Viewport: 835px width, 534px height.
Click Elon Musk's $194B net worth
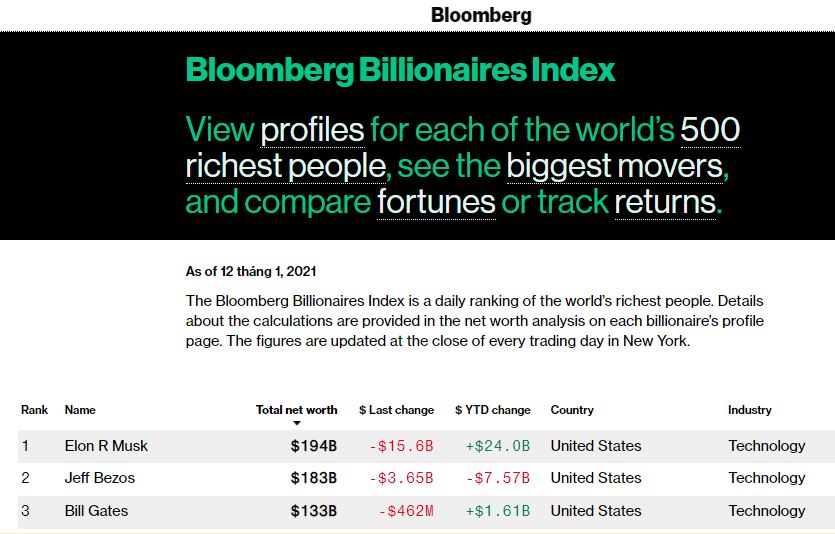point(314,446)
